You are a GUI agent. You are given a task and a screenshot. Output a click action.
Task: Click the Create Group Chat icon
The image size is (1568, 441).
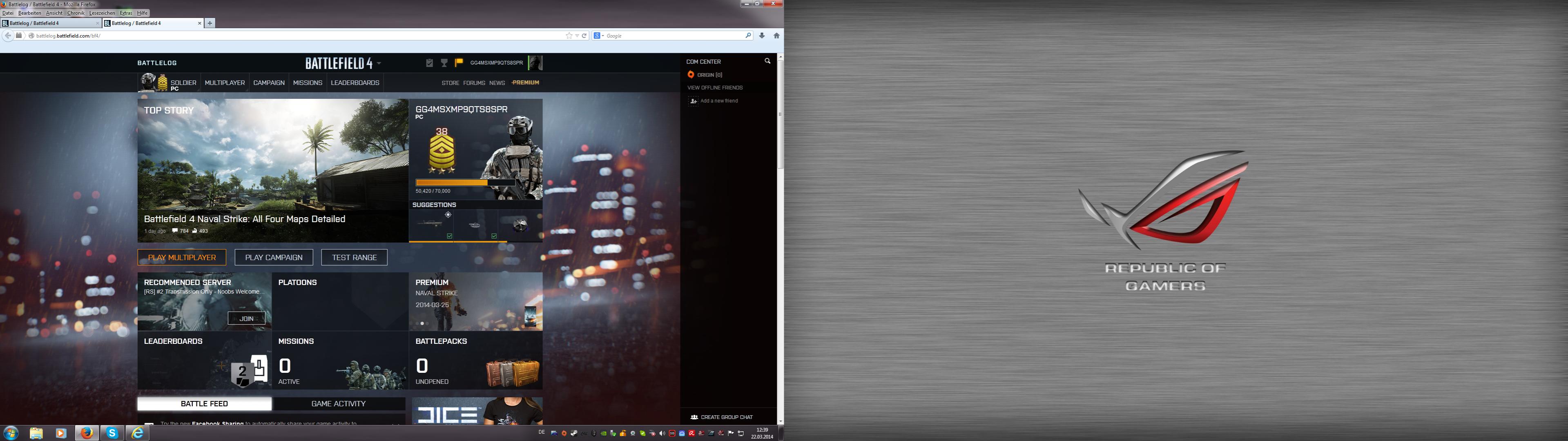point(694,417)
